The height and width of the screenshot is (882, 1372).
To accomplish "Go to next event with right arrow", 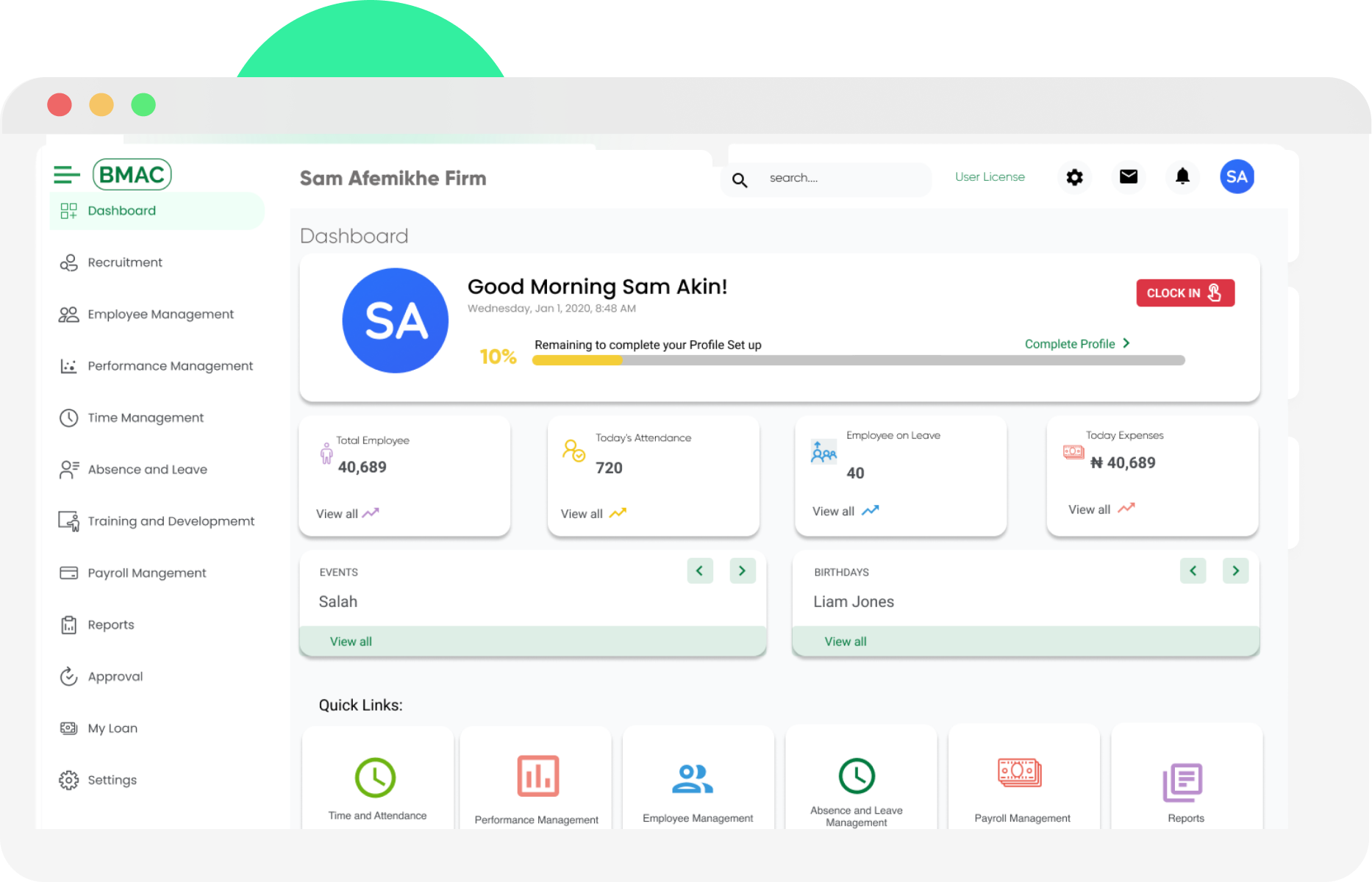I will [742, 570].
